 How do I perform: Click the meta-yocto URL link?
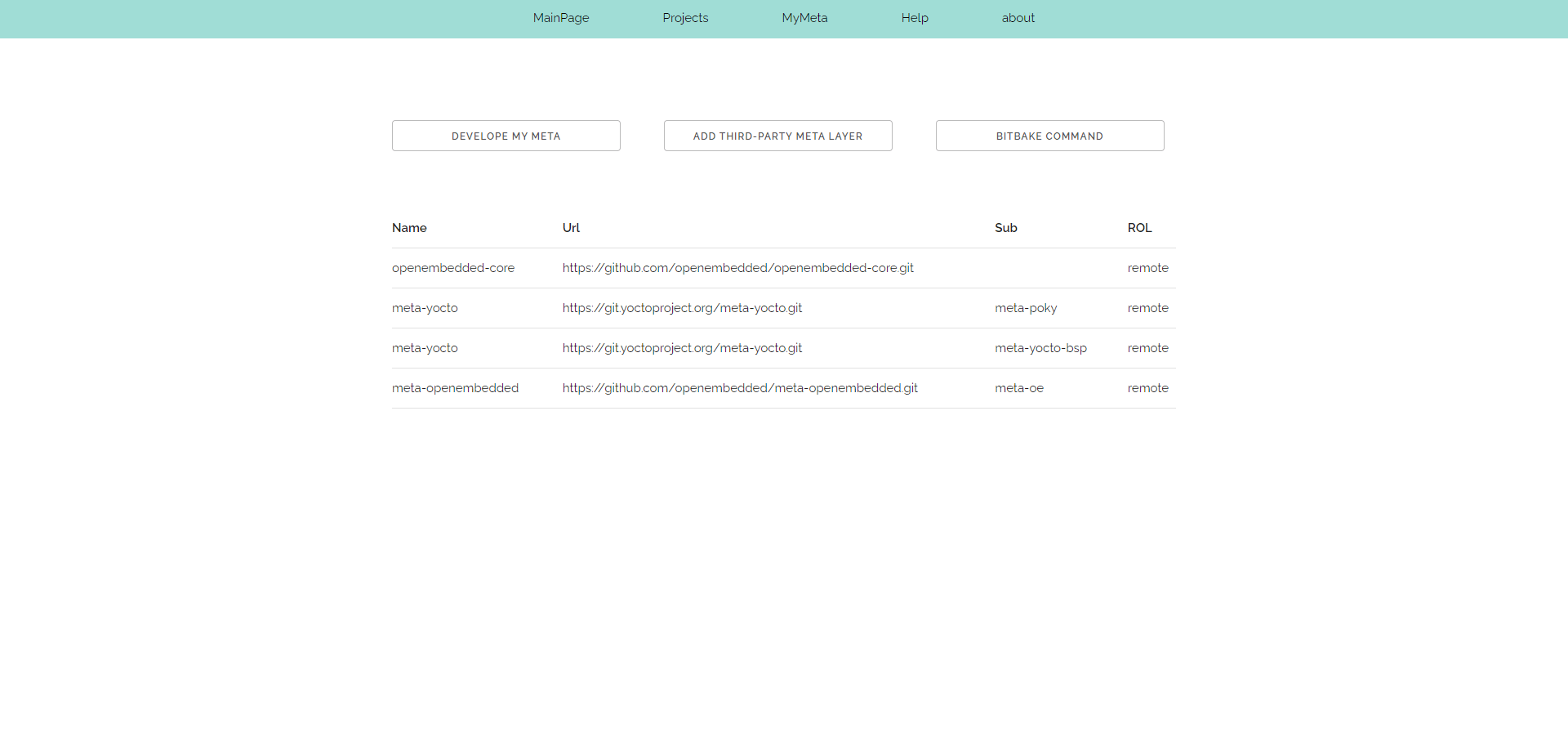tap(682, 308)
